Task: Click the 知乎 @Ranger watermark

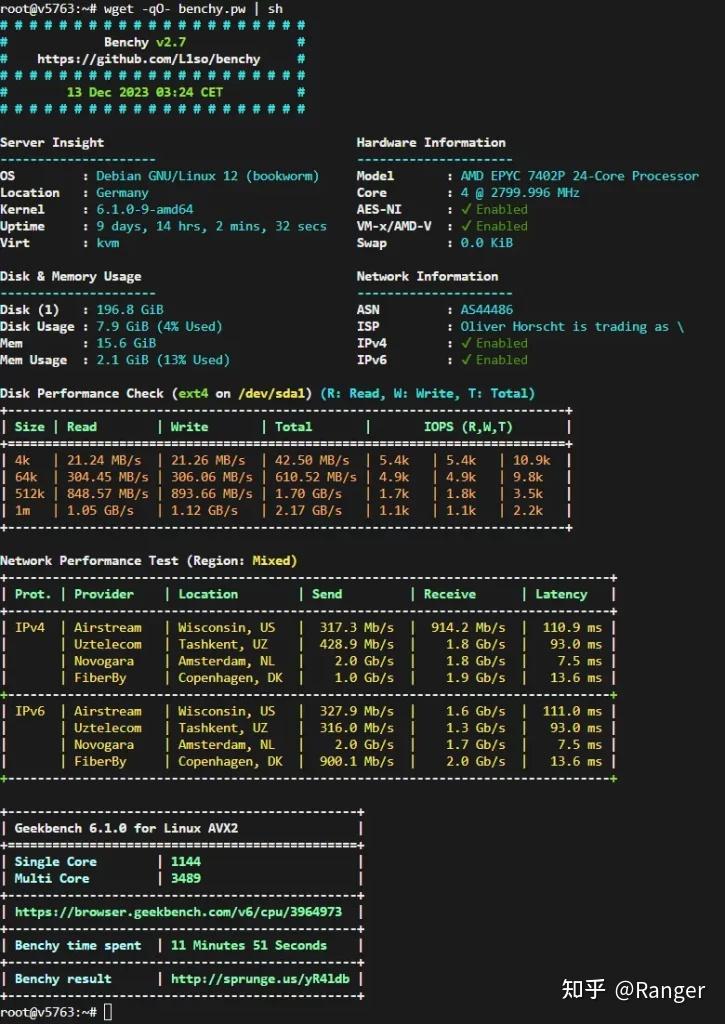Action: (633, 990)
